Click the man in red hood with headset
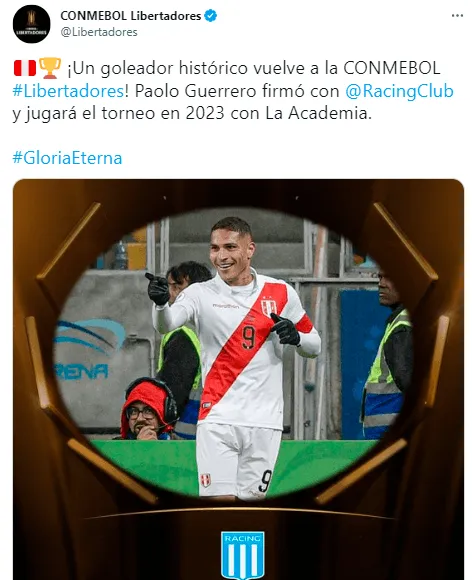 pos(149,409)
